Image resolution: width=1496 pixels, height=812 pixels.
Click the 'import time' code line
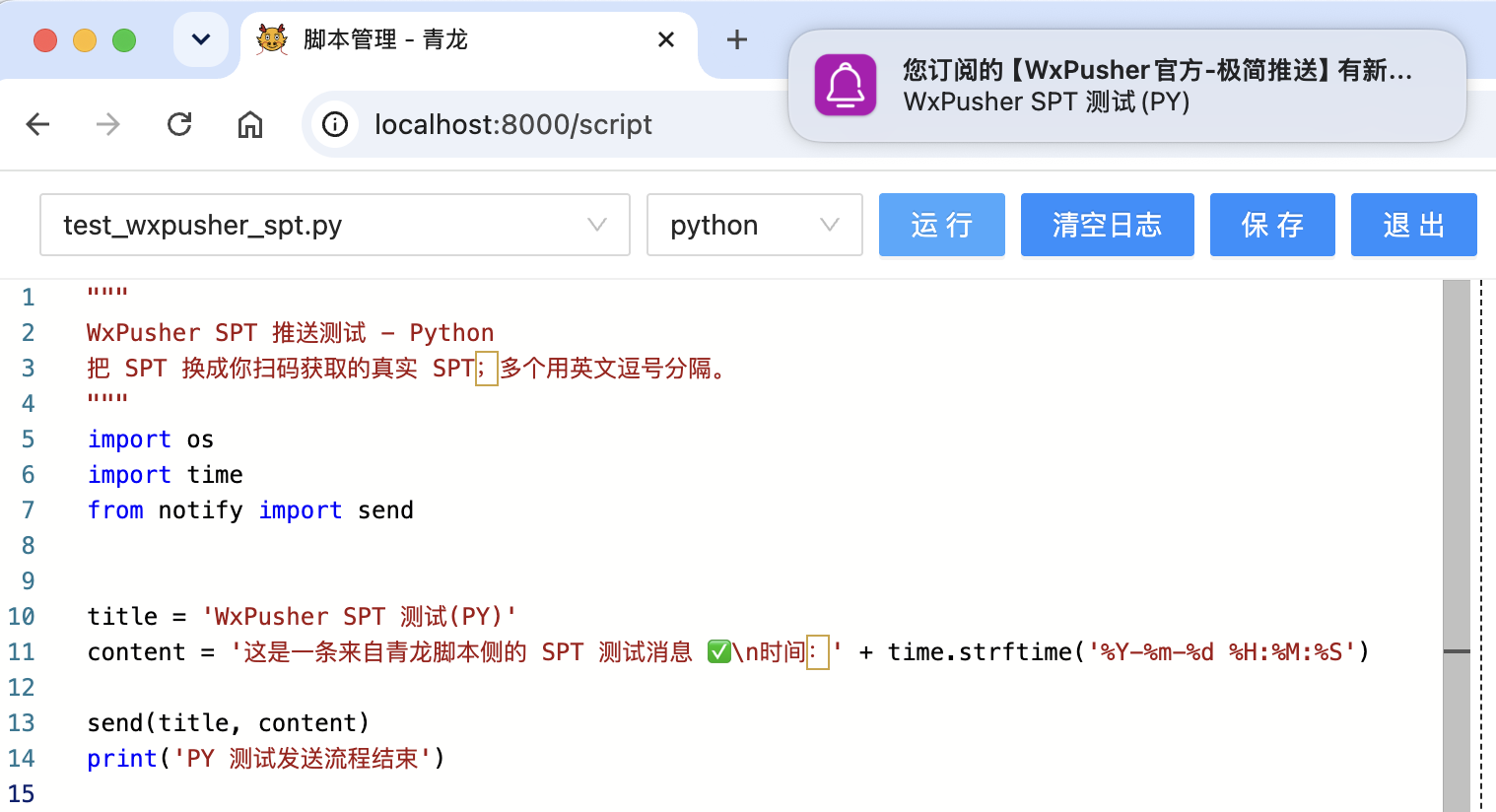166,475
